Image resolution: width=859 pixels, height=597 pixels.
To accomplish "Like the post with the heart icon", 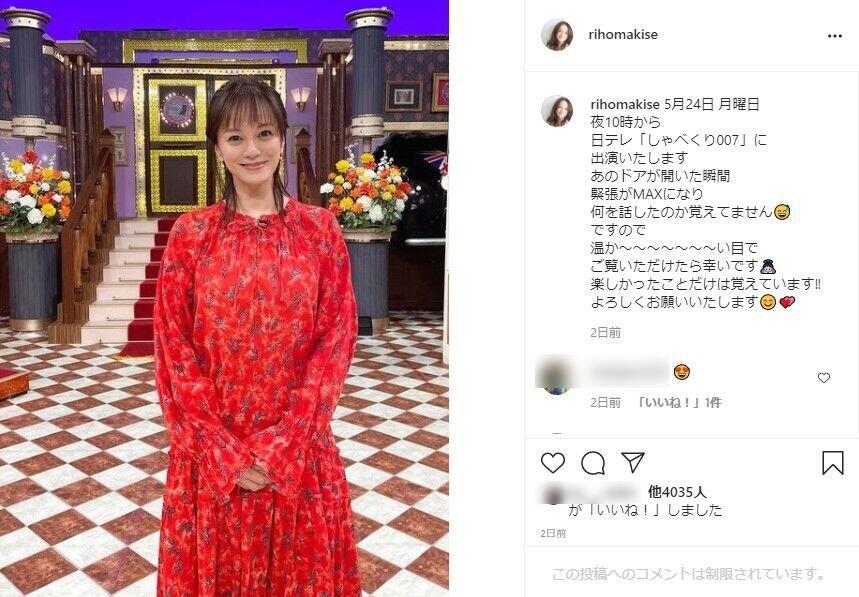I will pos(553,463).
